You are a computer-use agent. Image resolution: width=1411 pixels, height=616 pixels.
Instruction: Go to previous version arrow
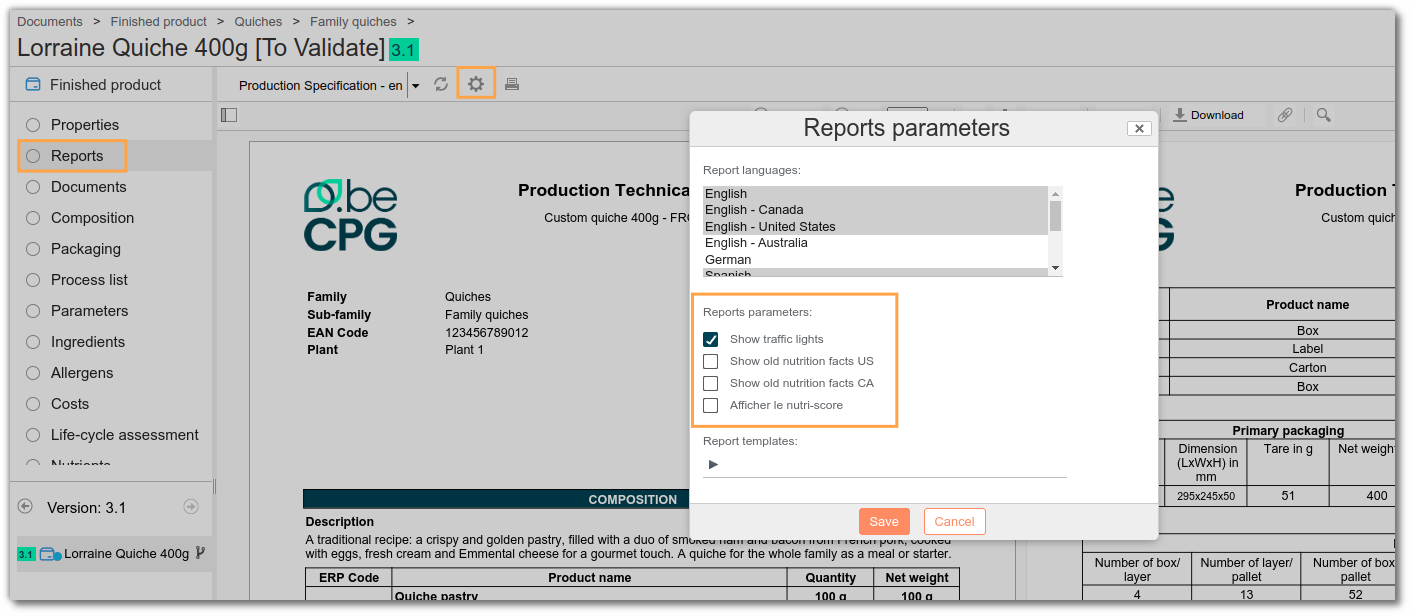click(26, 507)
